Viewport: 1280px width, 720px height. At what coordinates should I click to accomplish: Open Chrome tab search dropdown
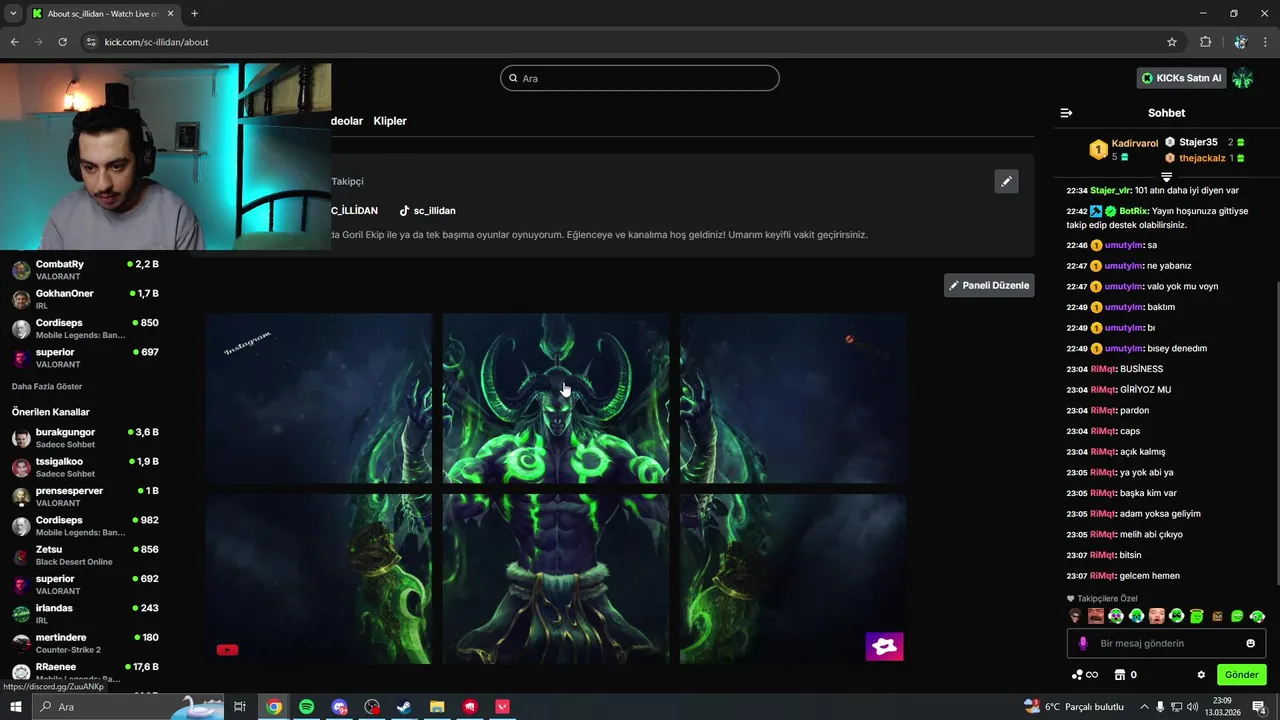(x=13, y=14)
